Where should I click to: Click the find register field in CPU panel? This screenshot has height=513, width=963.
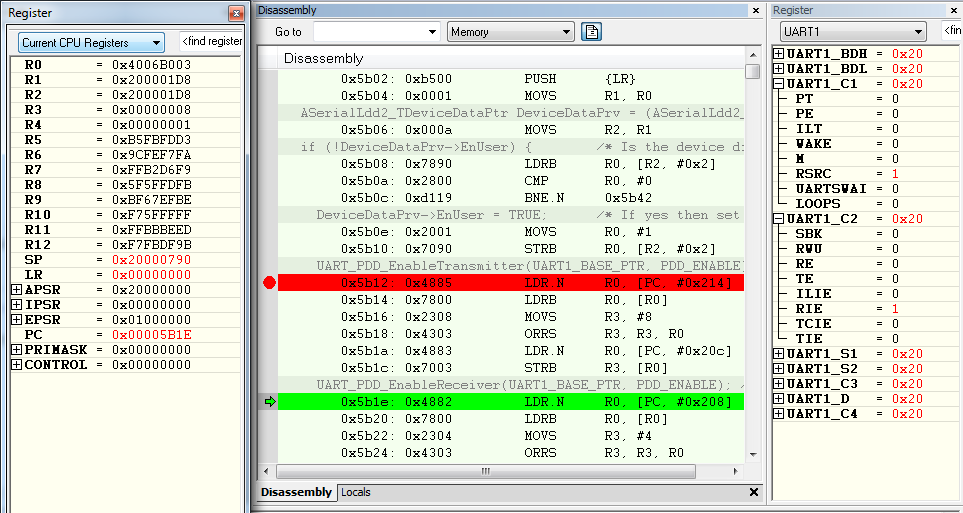pos(212,42)
